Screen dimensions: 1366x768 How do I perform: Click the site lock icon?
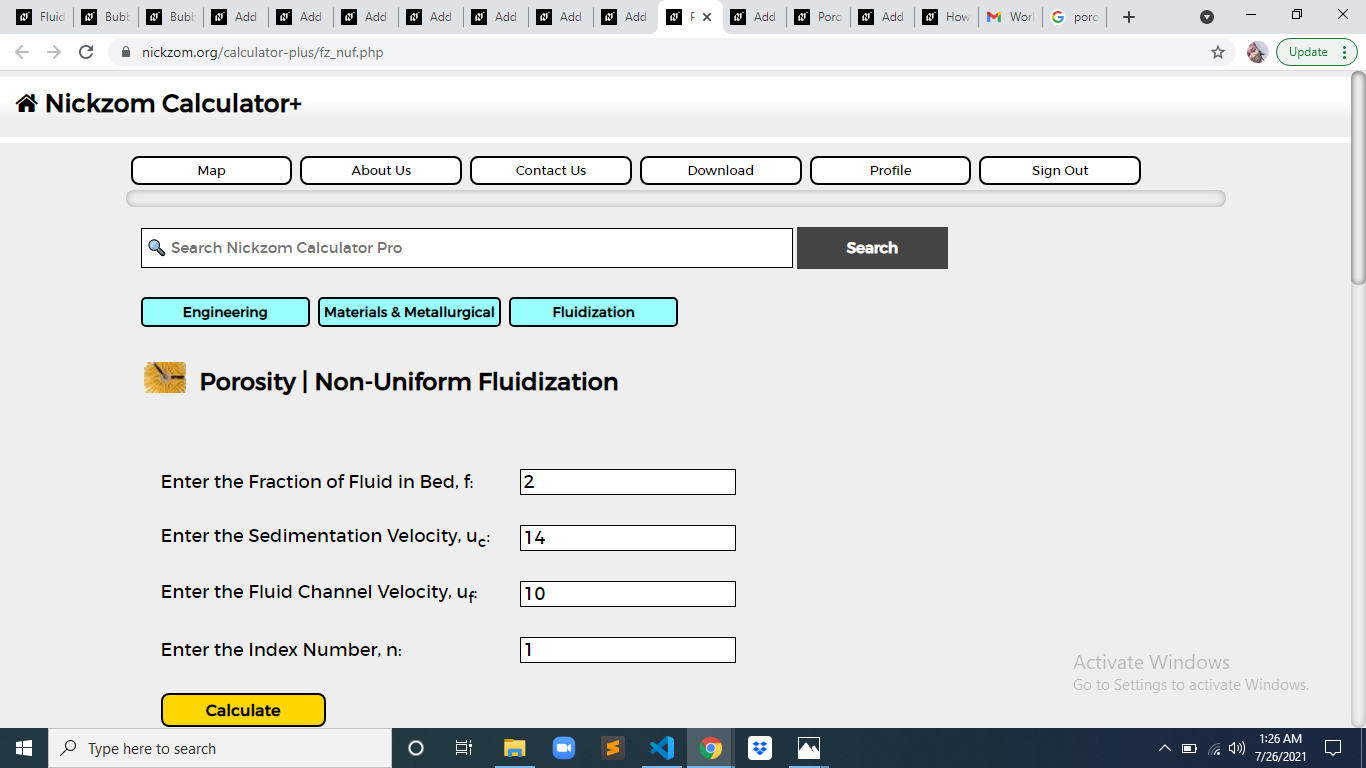(126, 52)
